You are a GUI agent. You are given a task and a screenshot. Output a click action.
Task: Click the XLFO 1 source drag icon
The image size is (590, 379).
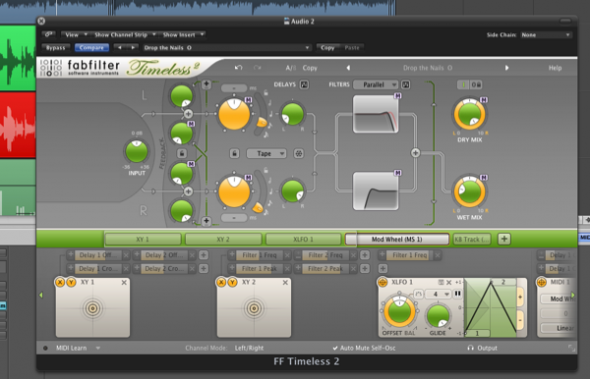pyautogui.click(x=383, y=282)
